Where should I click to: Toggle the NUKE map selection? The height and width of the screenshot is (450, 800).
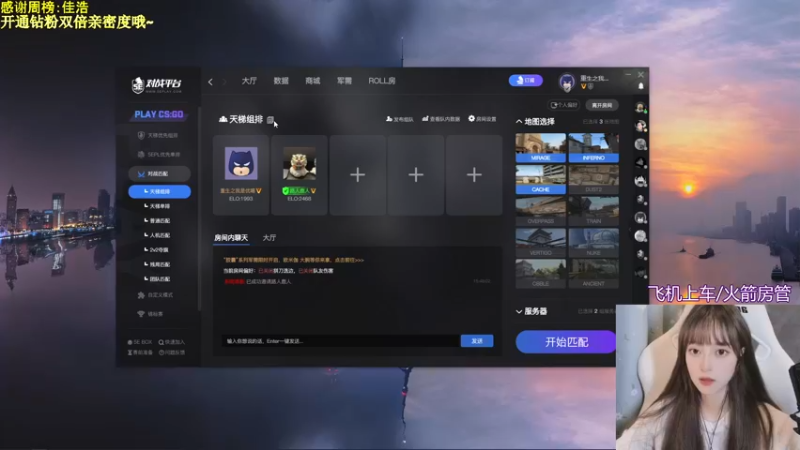click(x=593, y=243)
